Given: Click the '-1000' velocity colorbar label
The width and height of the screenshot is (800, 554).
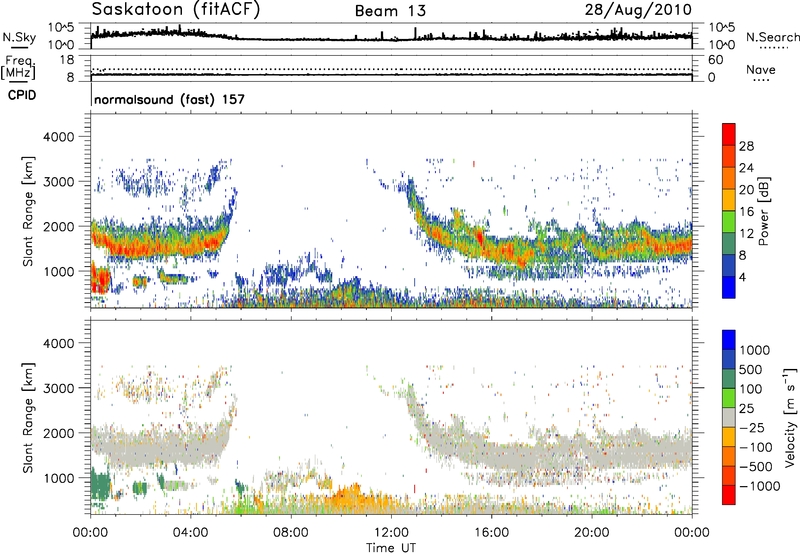Looking at the screenshot, I should coord(759,486).
